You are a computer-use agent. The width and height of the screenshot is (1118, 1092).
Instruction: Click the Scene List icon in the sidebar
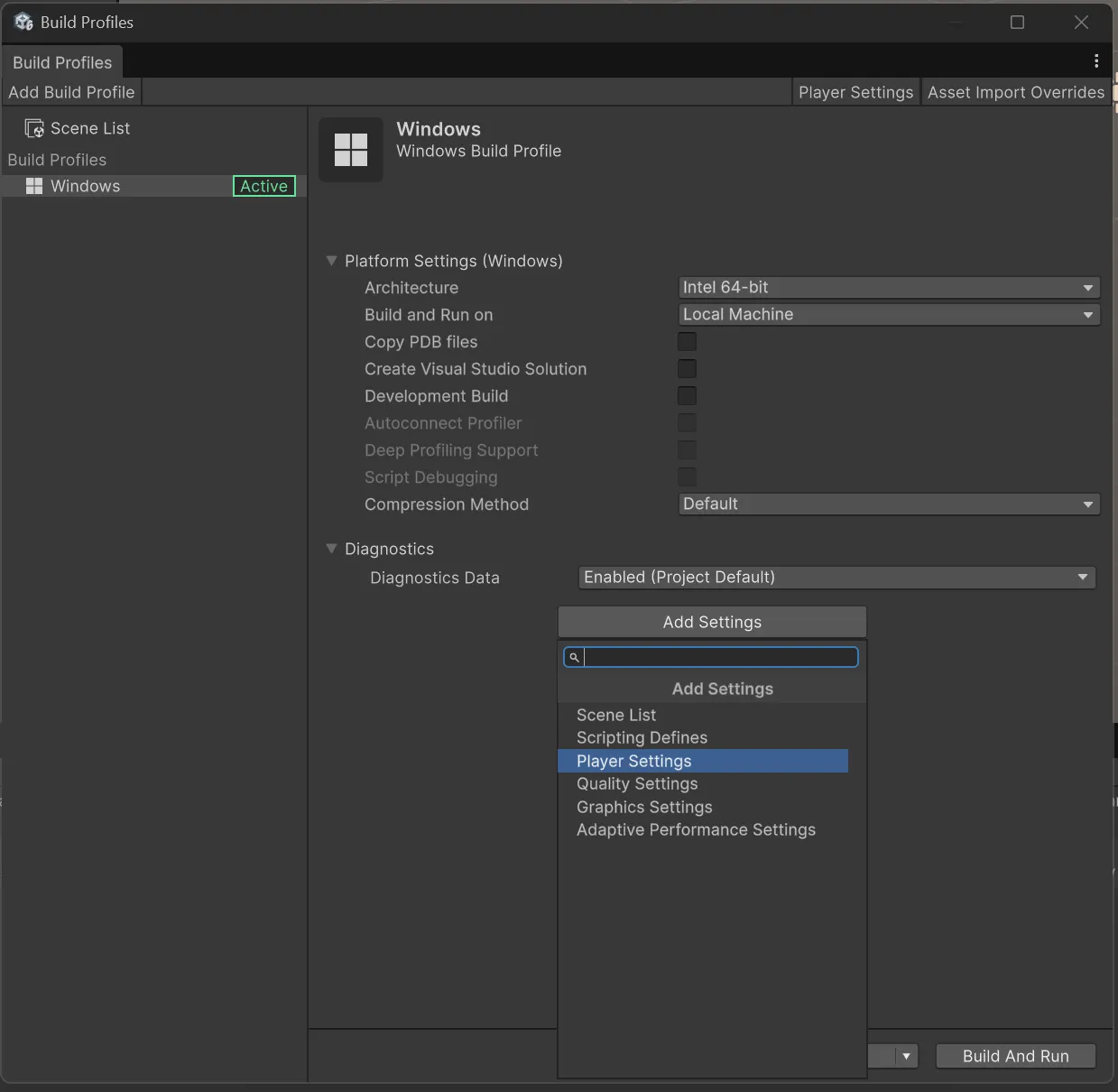tap(33, 127)
